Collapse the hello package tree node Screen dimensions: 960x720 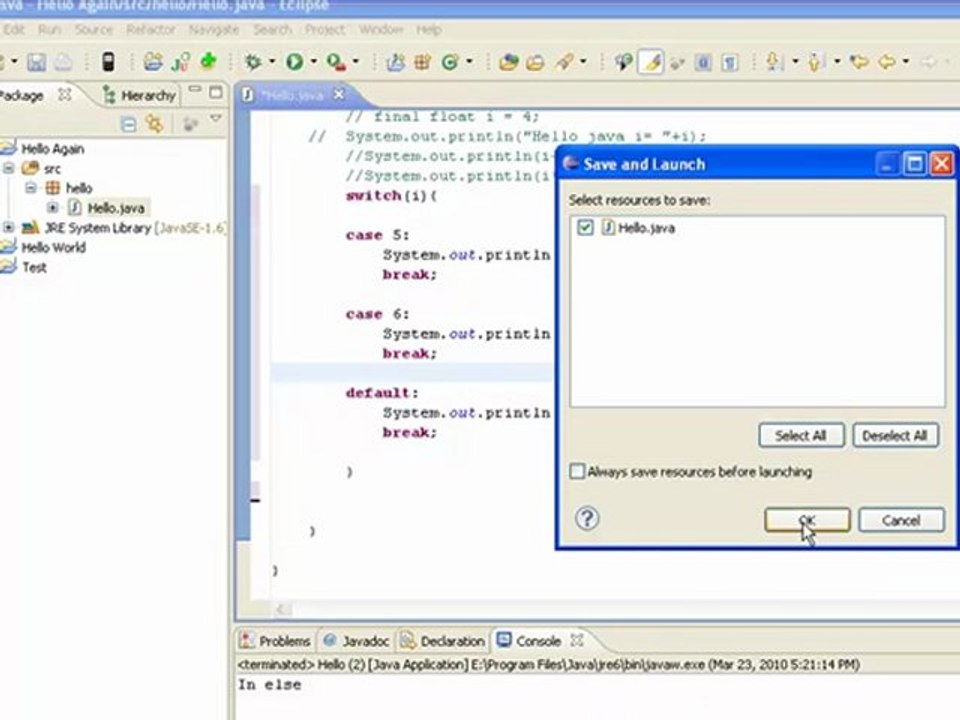[31, 187]
